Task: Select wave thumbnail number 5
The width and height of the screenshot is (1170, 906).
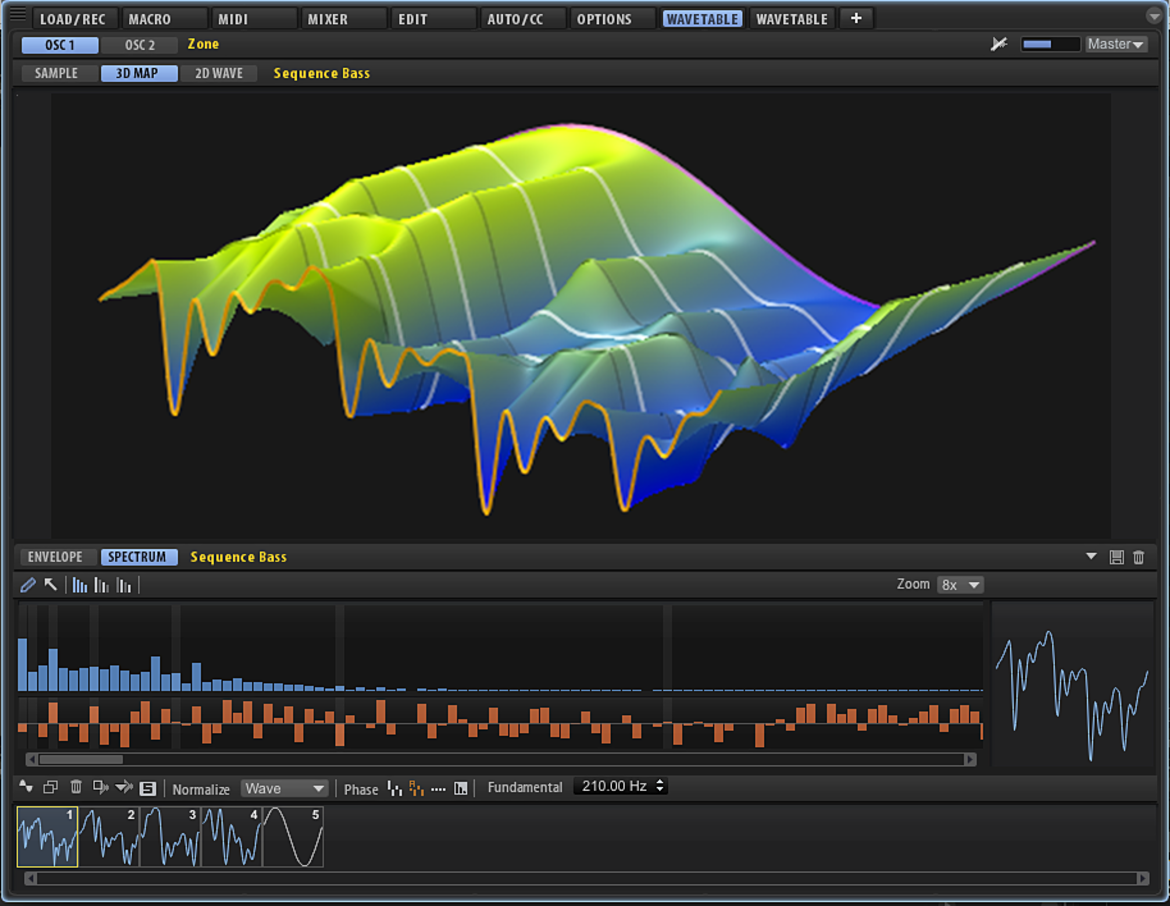Action: (x=293, y=837)
